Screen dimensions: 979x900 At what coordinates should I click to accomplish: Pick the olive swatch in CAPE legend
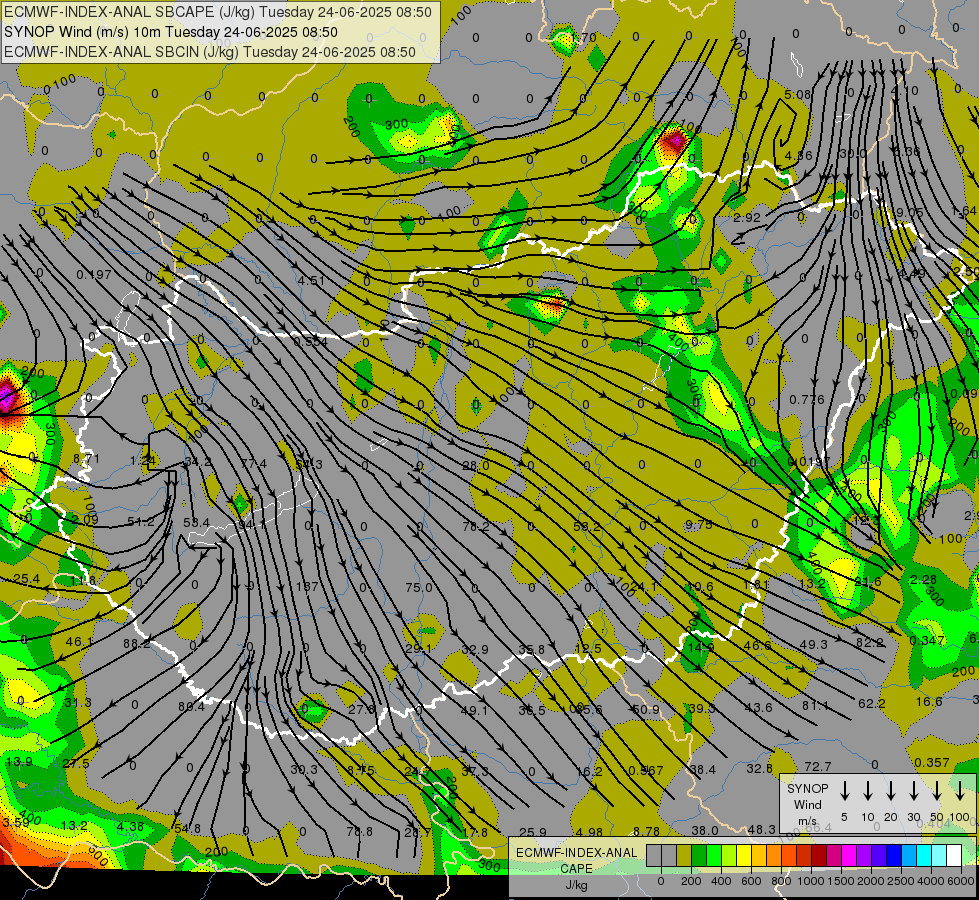click(684, 856)
